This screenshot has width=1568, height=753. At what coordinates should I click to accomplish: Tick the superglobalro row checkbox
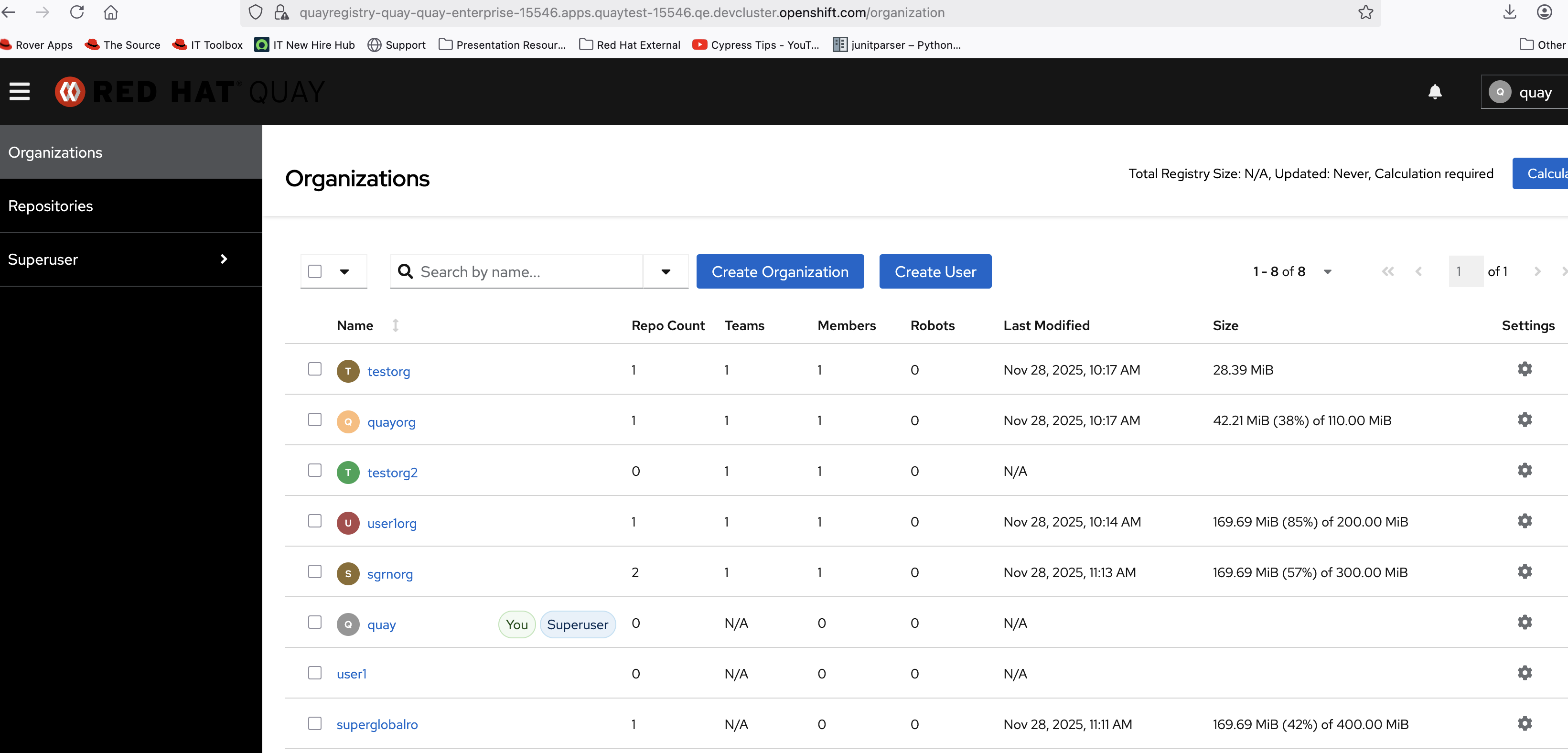point(315,724)
